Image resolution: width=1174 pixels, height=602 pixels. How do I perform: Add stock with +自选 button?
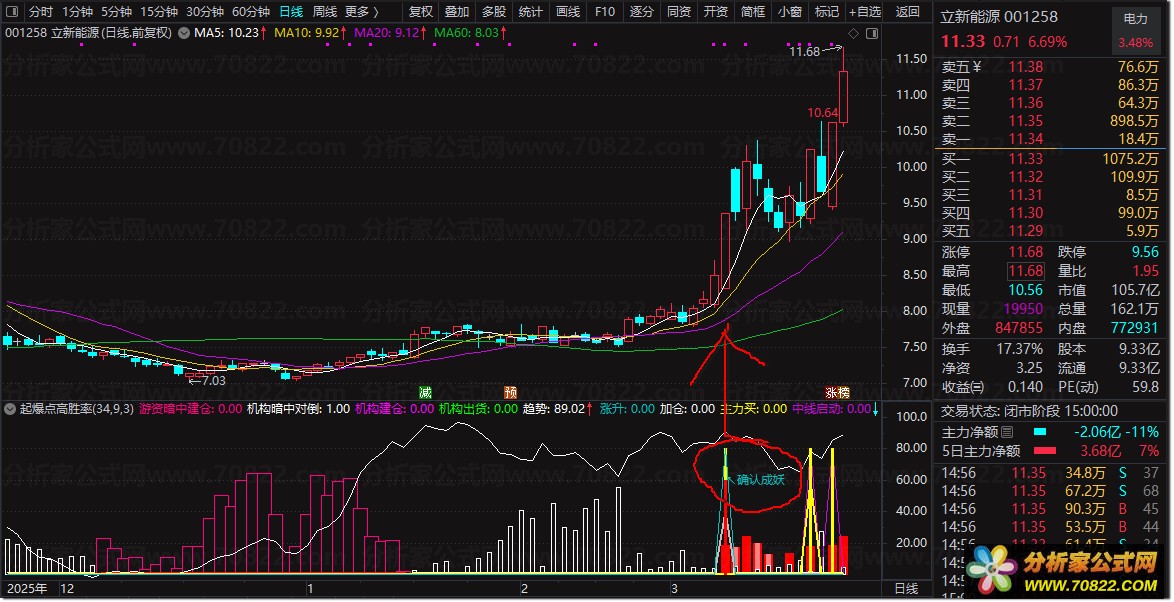(866, 11)
